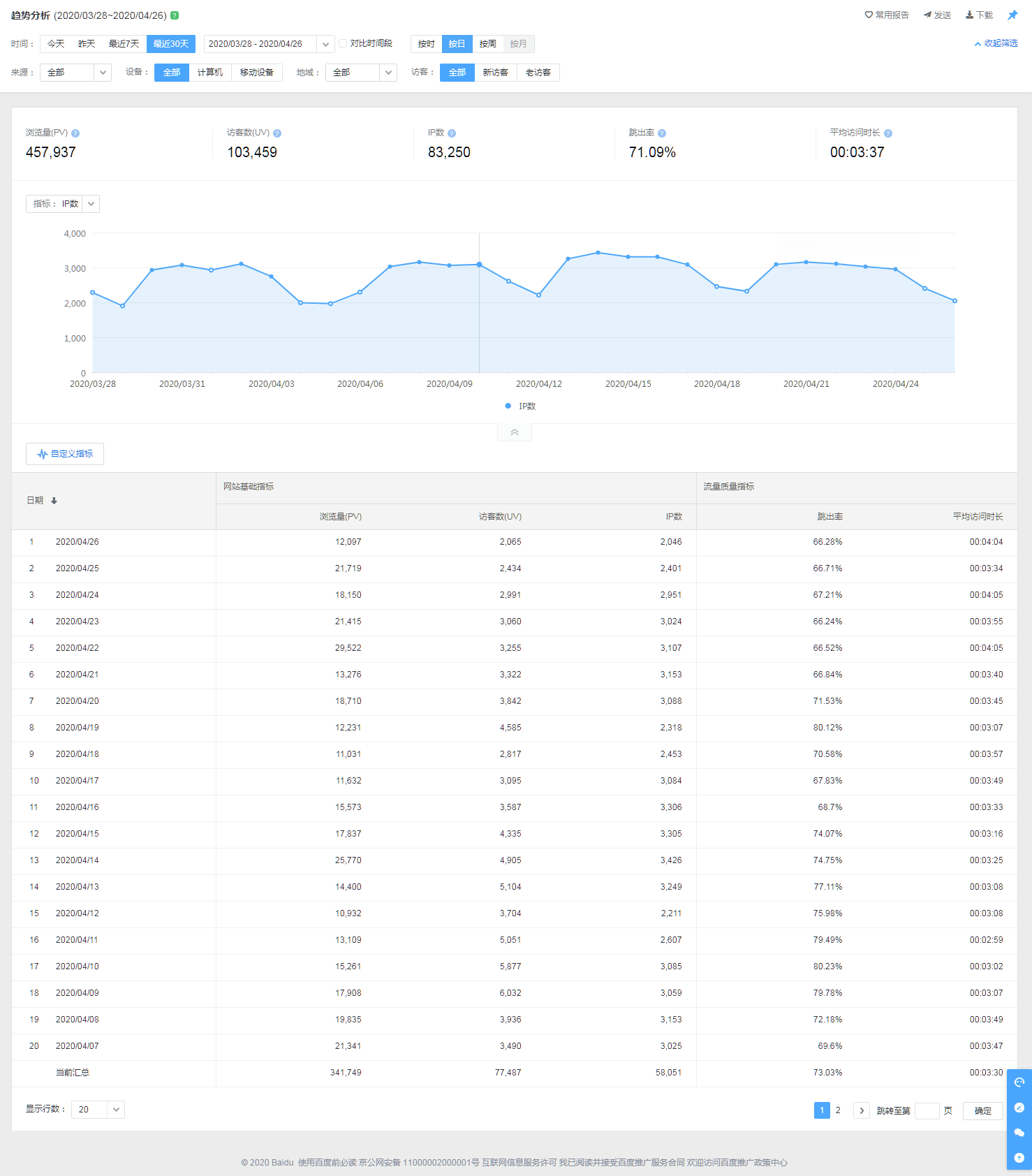Viewport: 1032px width, 1176px height.
Task: Switch granularity to 按时
Action: coord(427,44)
